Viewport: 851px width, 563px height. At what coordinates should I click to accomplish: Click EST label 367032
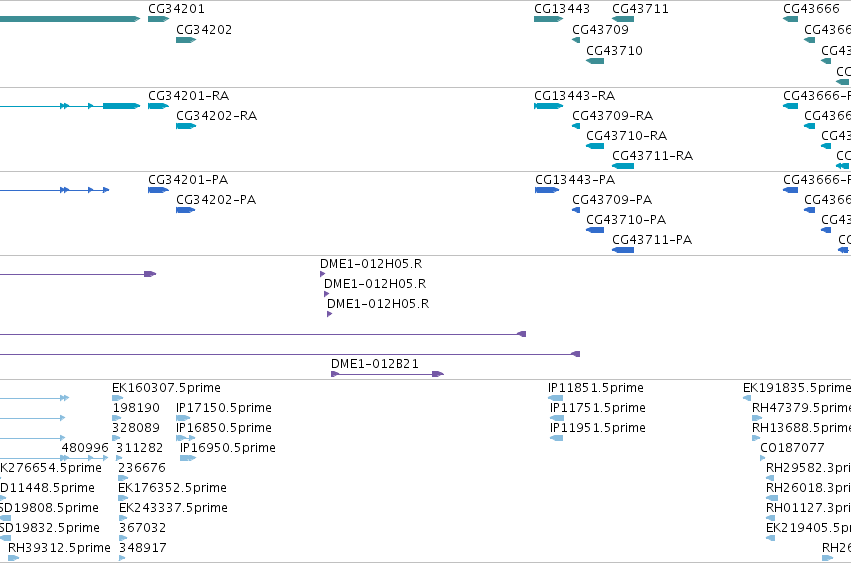pos(143,529)
